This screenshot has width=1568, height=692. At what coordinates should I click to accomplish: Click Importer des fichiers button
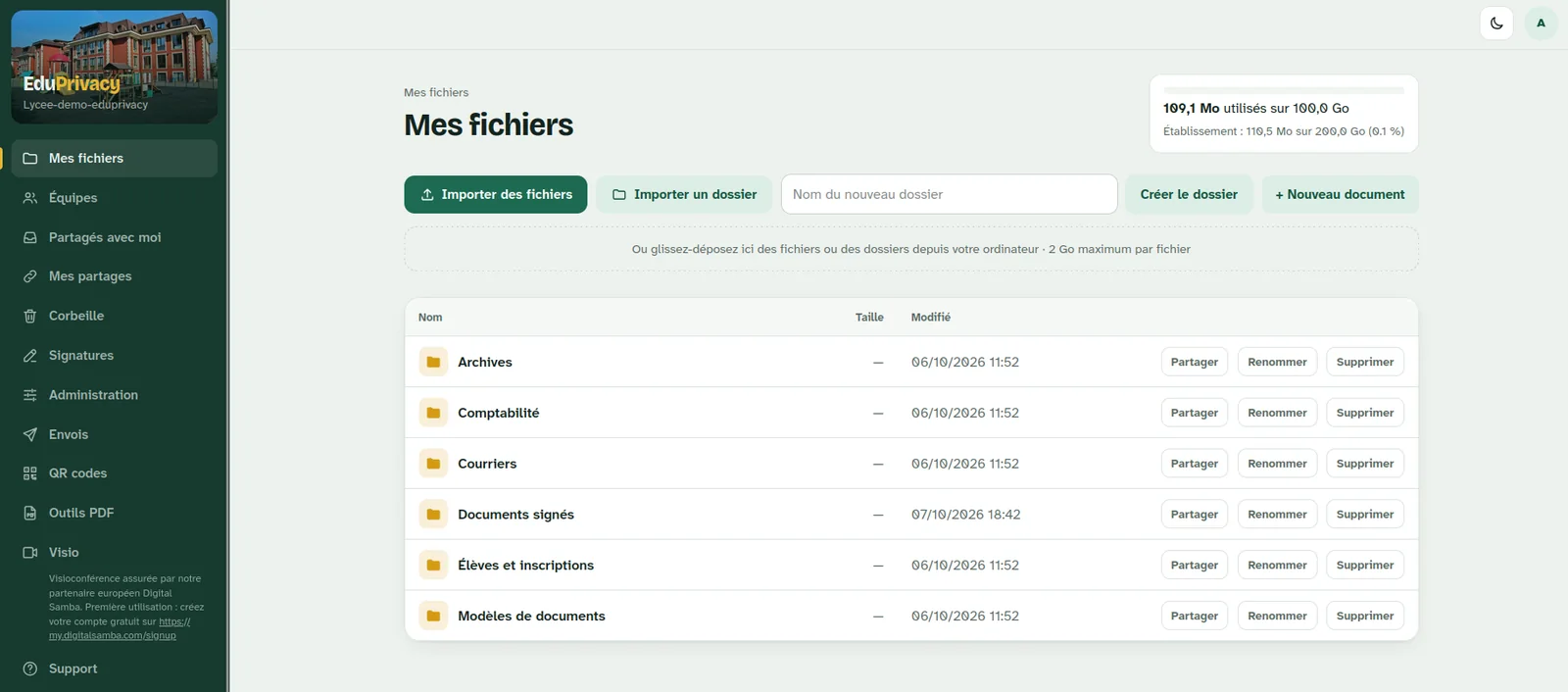point(496,194)
